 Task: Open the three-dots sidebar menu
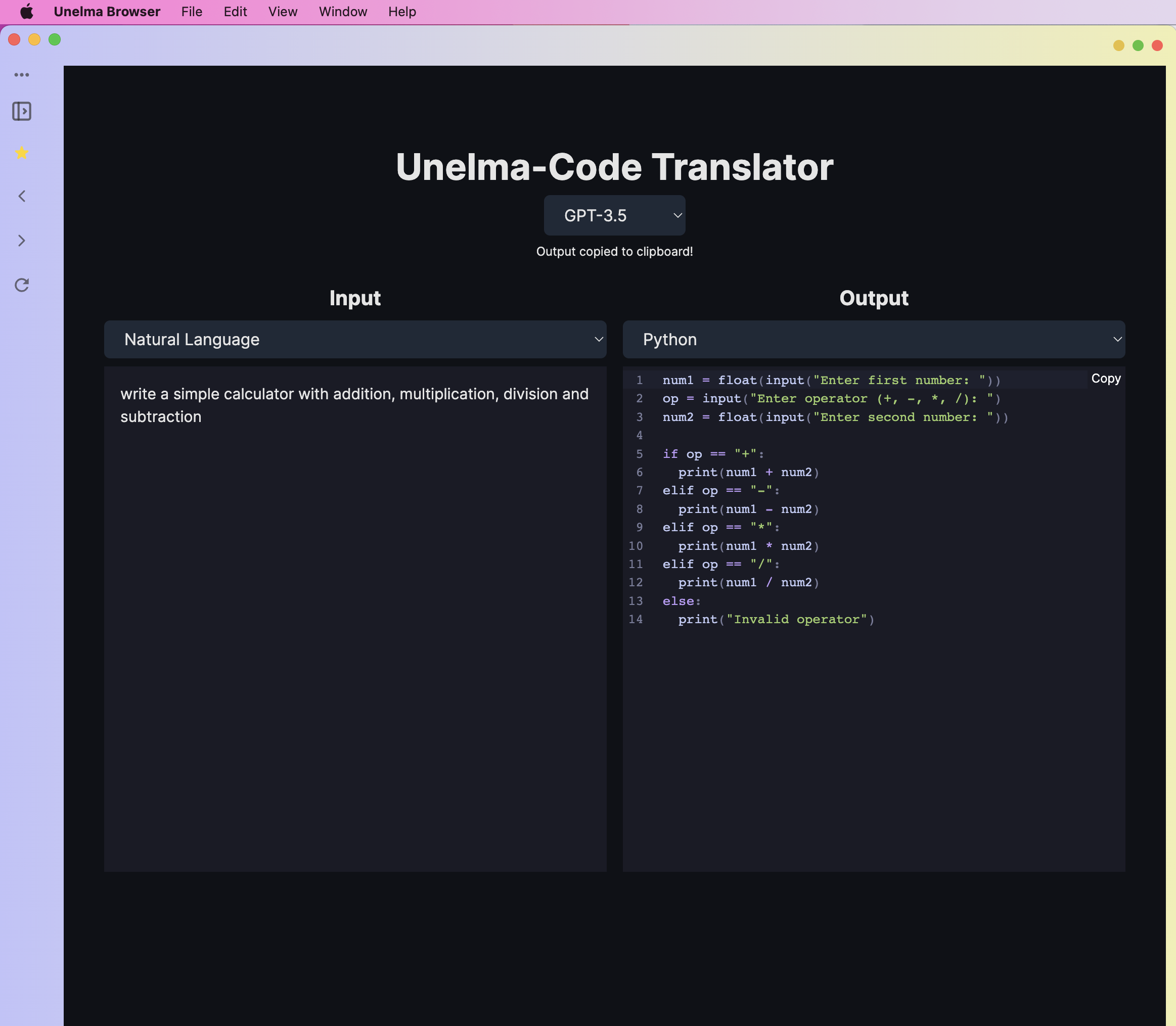pyautogui.click(x=22, y=75)
